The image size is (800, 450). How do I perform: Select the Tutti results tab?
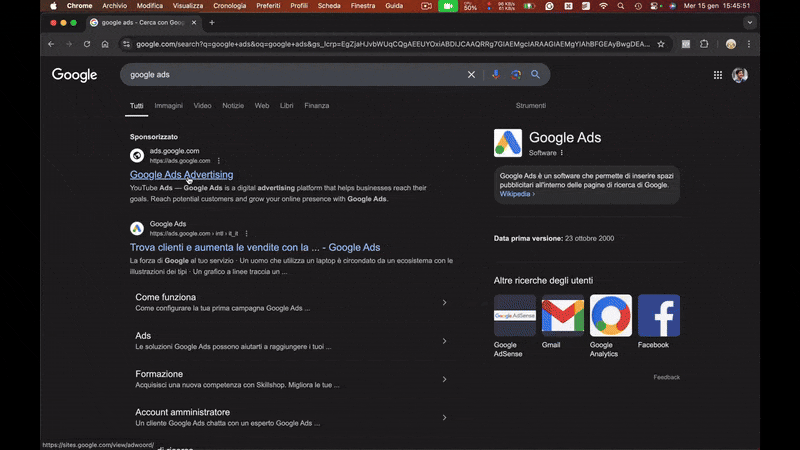pyautogui.click(x=136, y=106)
